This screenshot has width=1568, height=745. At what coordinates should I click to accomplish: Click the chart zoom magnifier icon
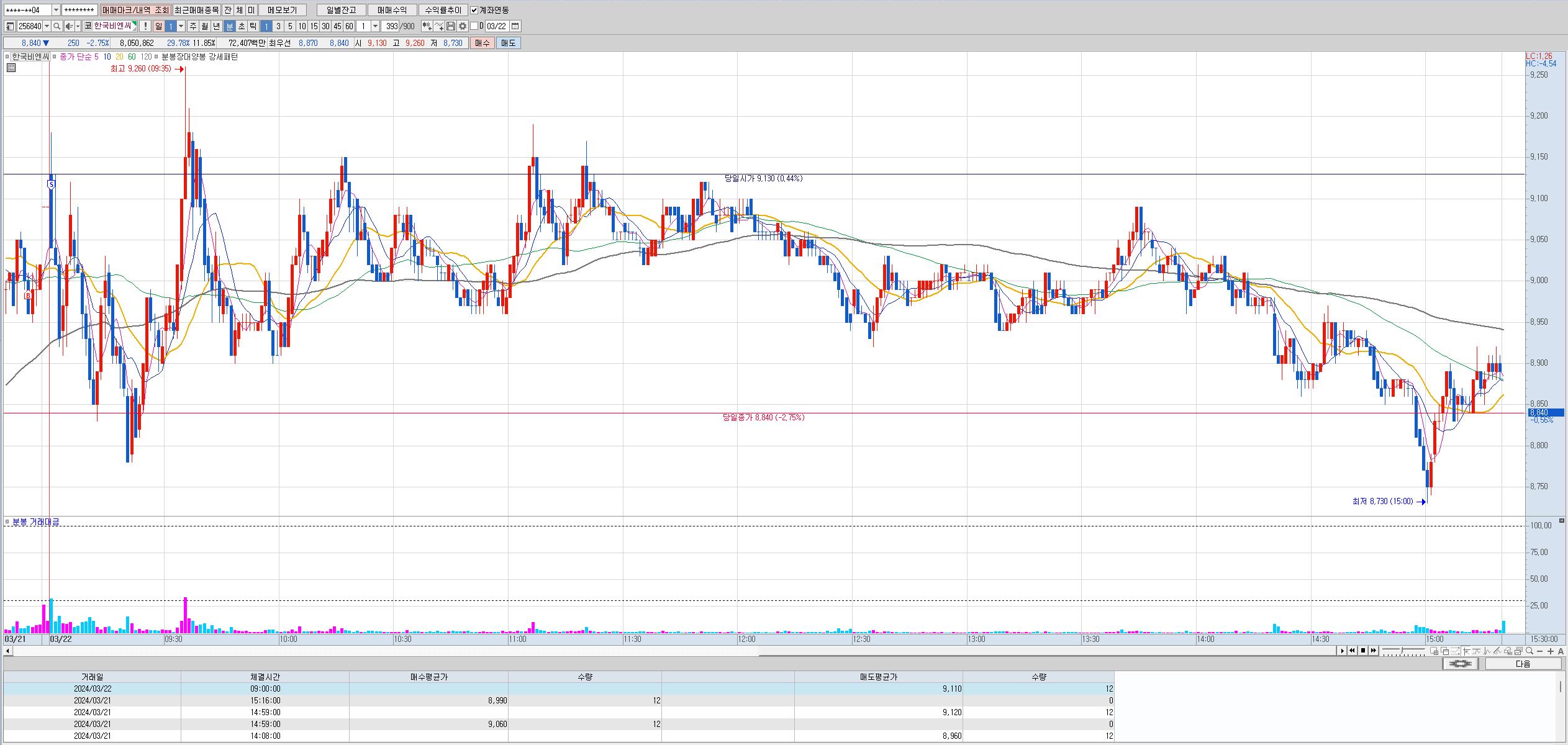[1529, 651]
